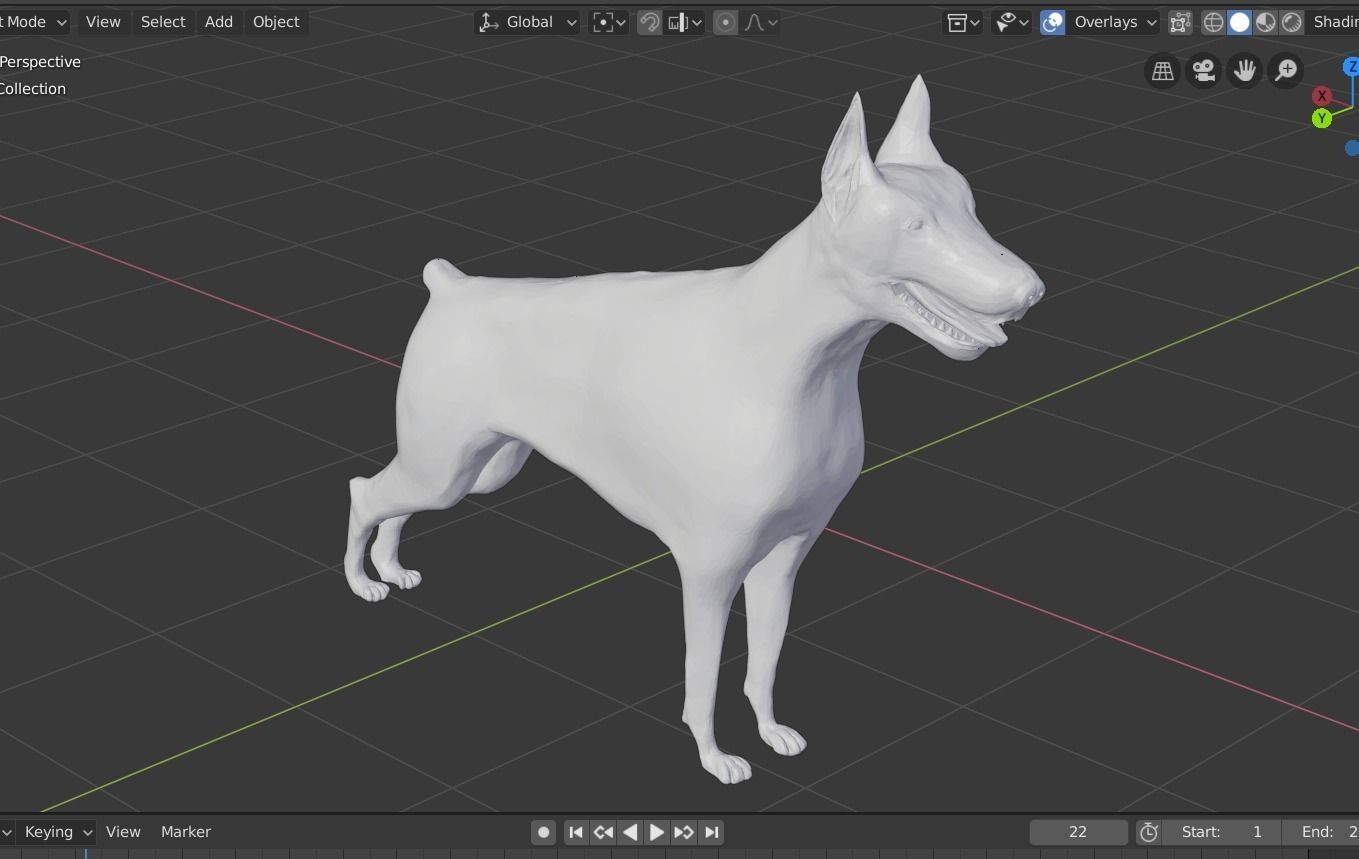Toggle proportional editing circle icon

(x=726, y=22)
